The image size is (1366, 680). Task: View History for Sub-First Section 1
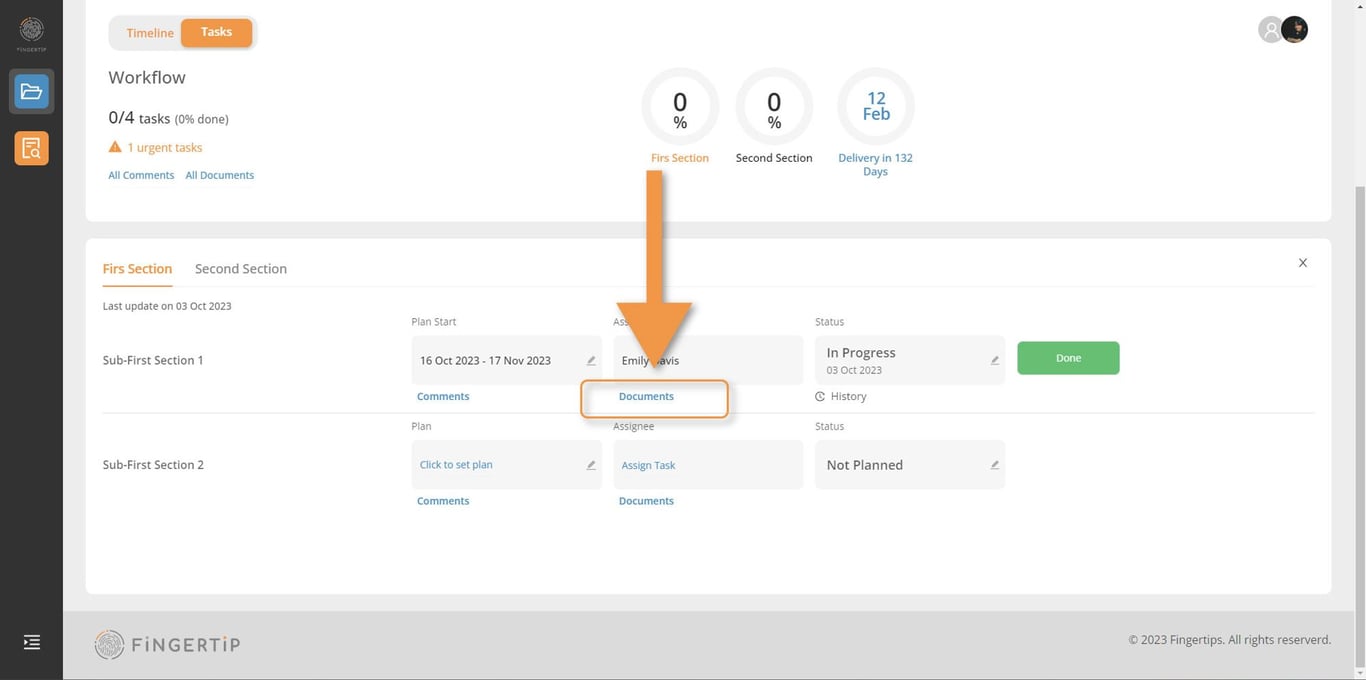tap(841, 397)
